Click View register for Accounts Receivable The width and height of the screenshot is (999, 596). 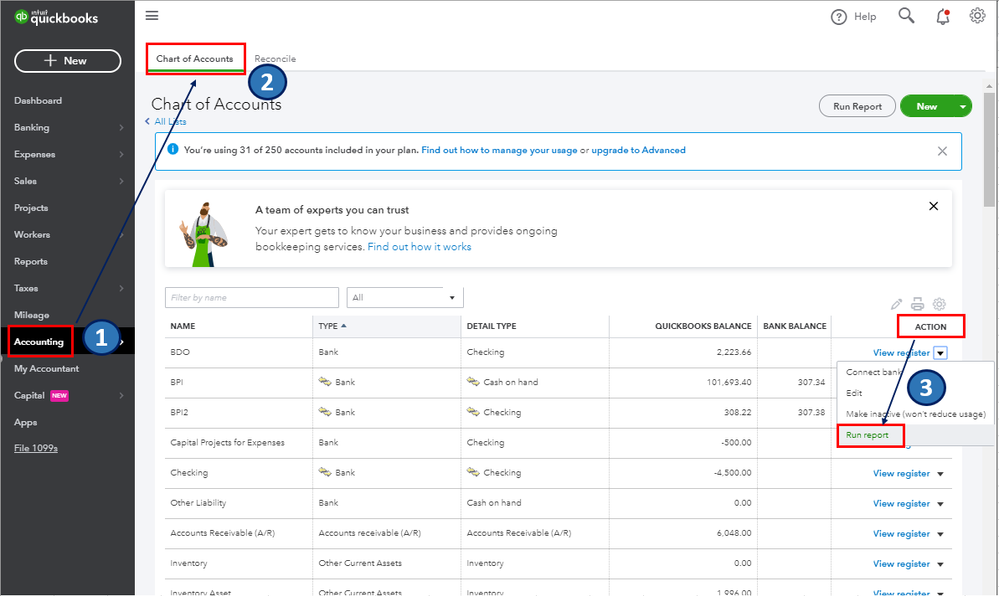click(x=901, y=534)
